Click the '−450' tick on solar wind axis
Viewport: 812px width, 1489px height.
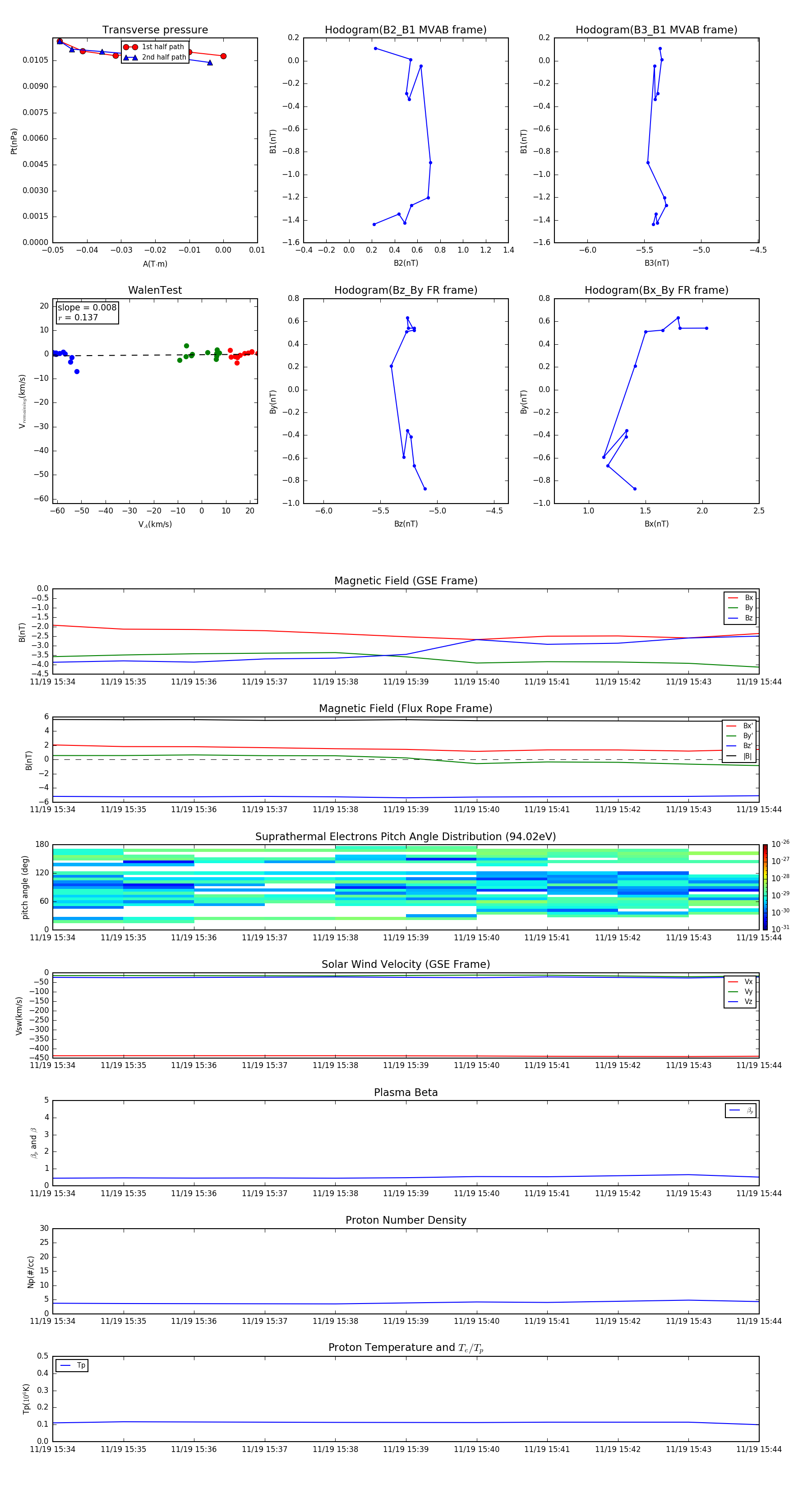[x=39, y=1058]
